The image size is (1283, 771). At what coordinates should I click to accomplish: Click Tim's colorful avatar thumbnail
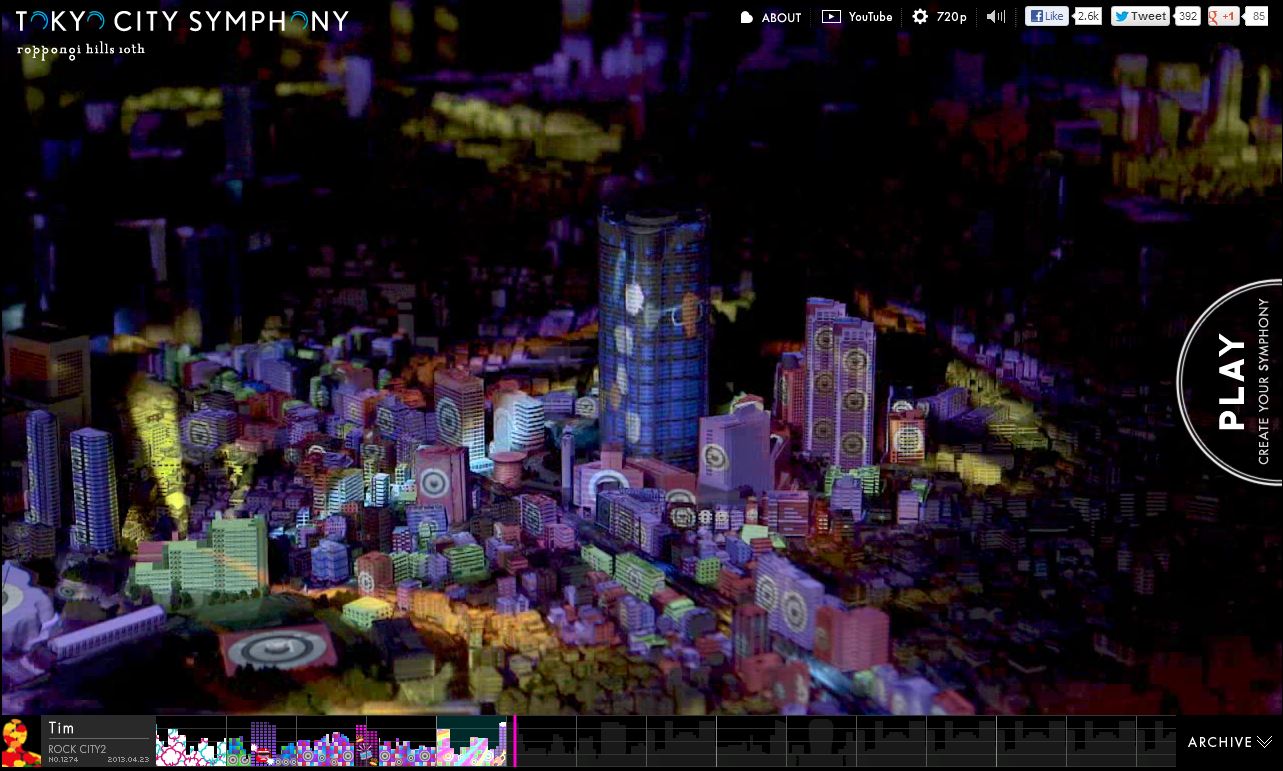(x=20, y=742)
